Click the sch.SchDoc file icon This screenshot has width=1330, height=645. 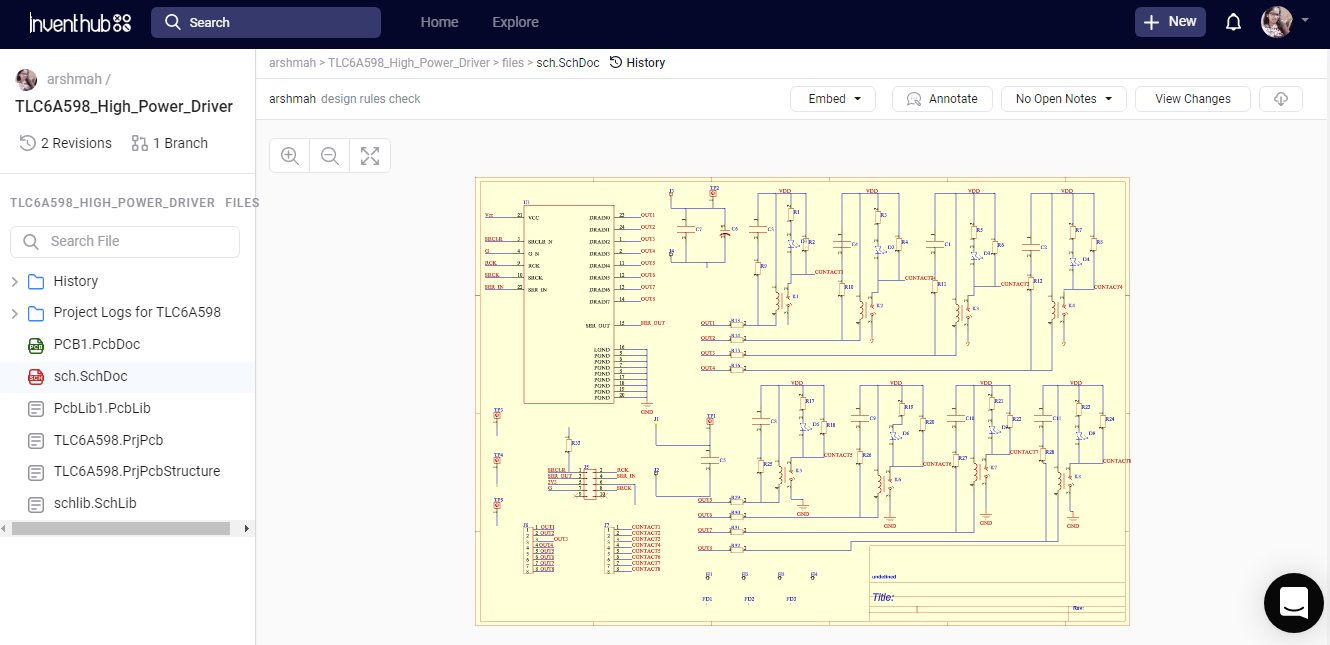[36, 377]
